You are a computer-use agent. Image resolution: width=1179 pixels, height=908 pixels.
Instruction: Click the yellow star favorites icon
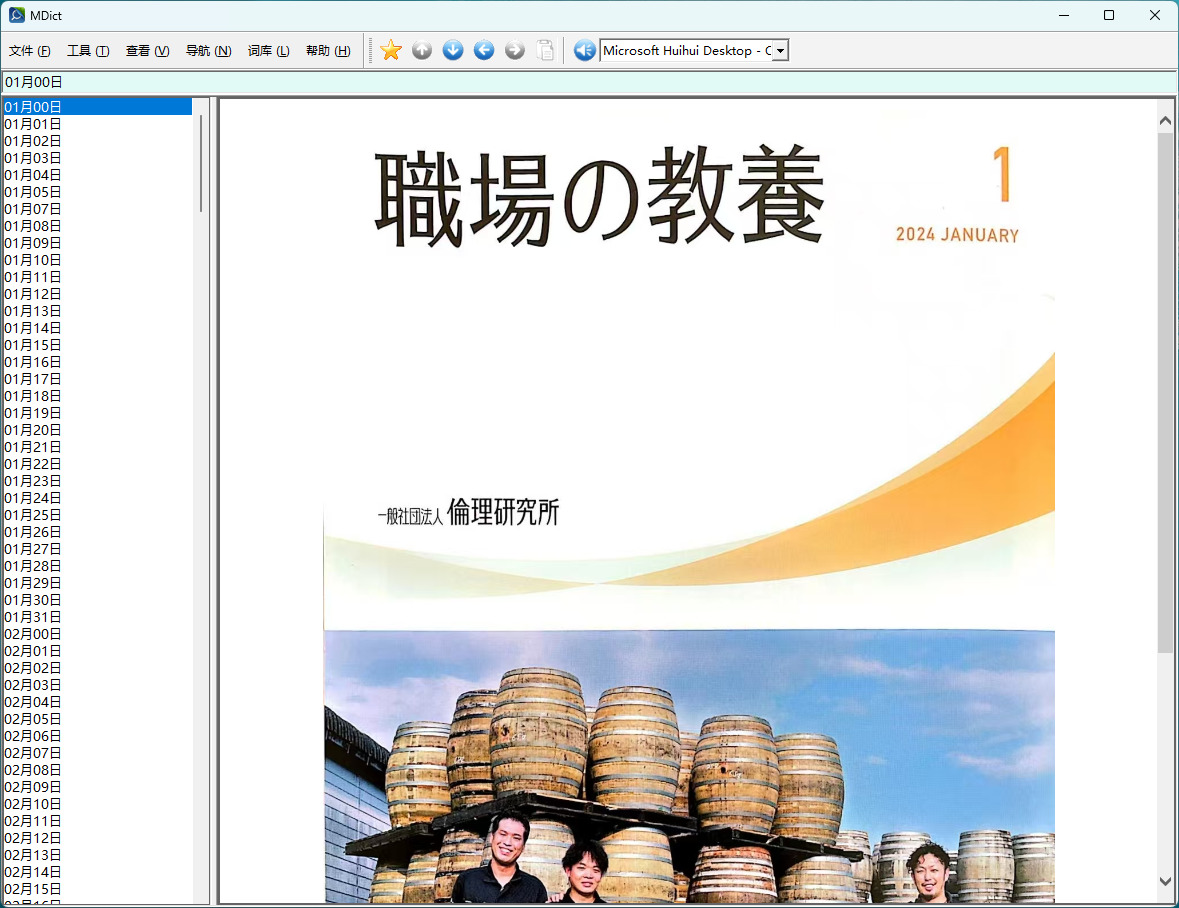tap(391, 50)
